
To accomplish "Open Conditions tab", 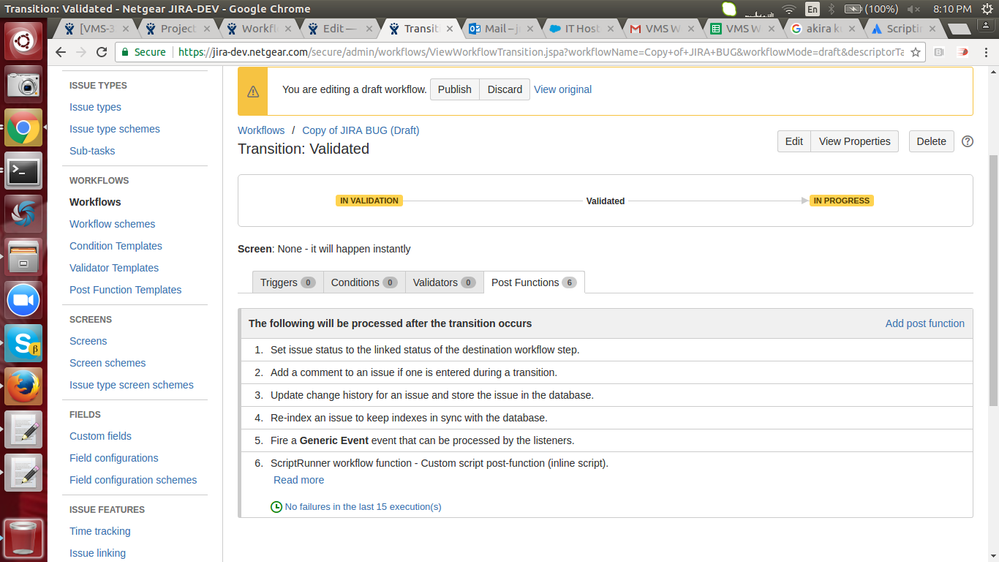I will tap(364, 282).
